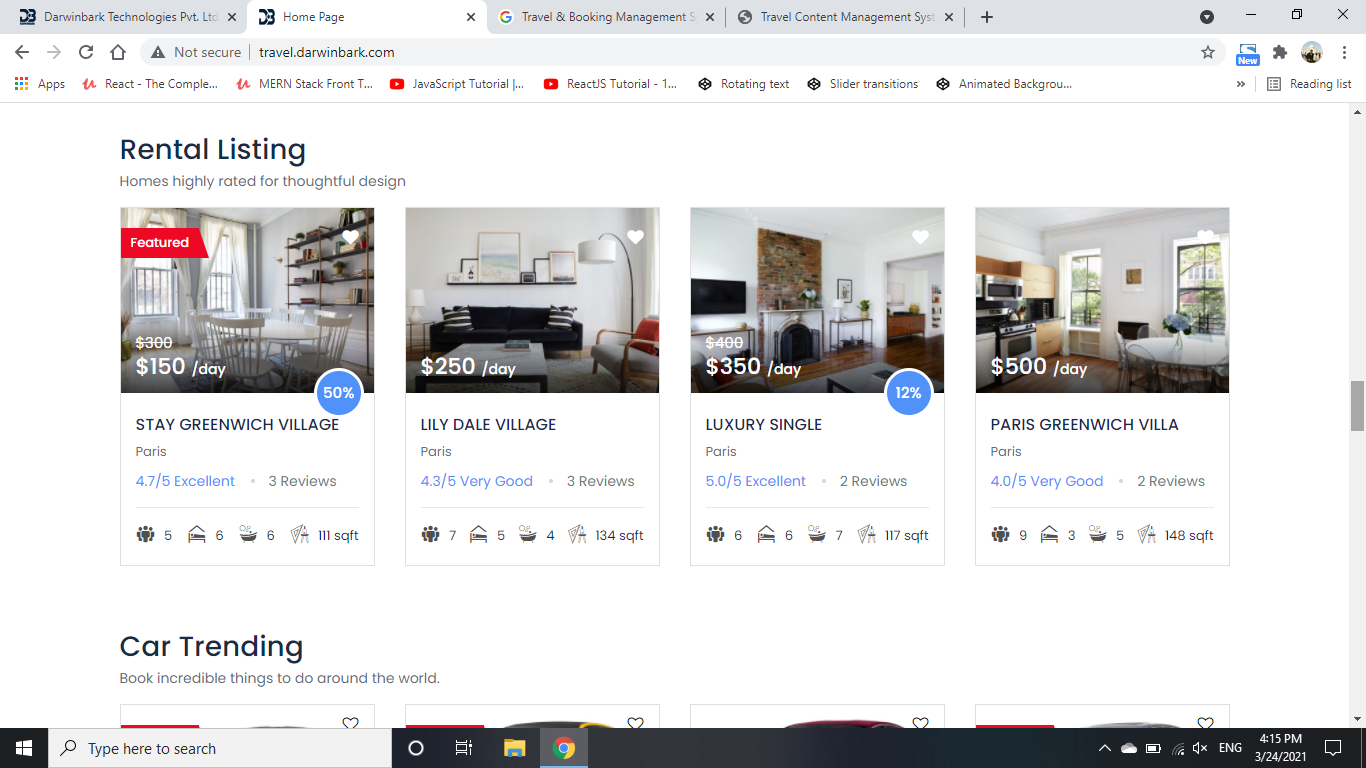Open Chrome extensions puzzle icon
This screenshot has width=1366, height=768.
[x=1280, y=52]
